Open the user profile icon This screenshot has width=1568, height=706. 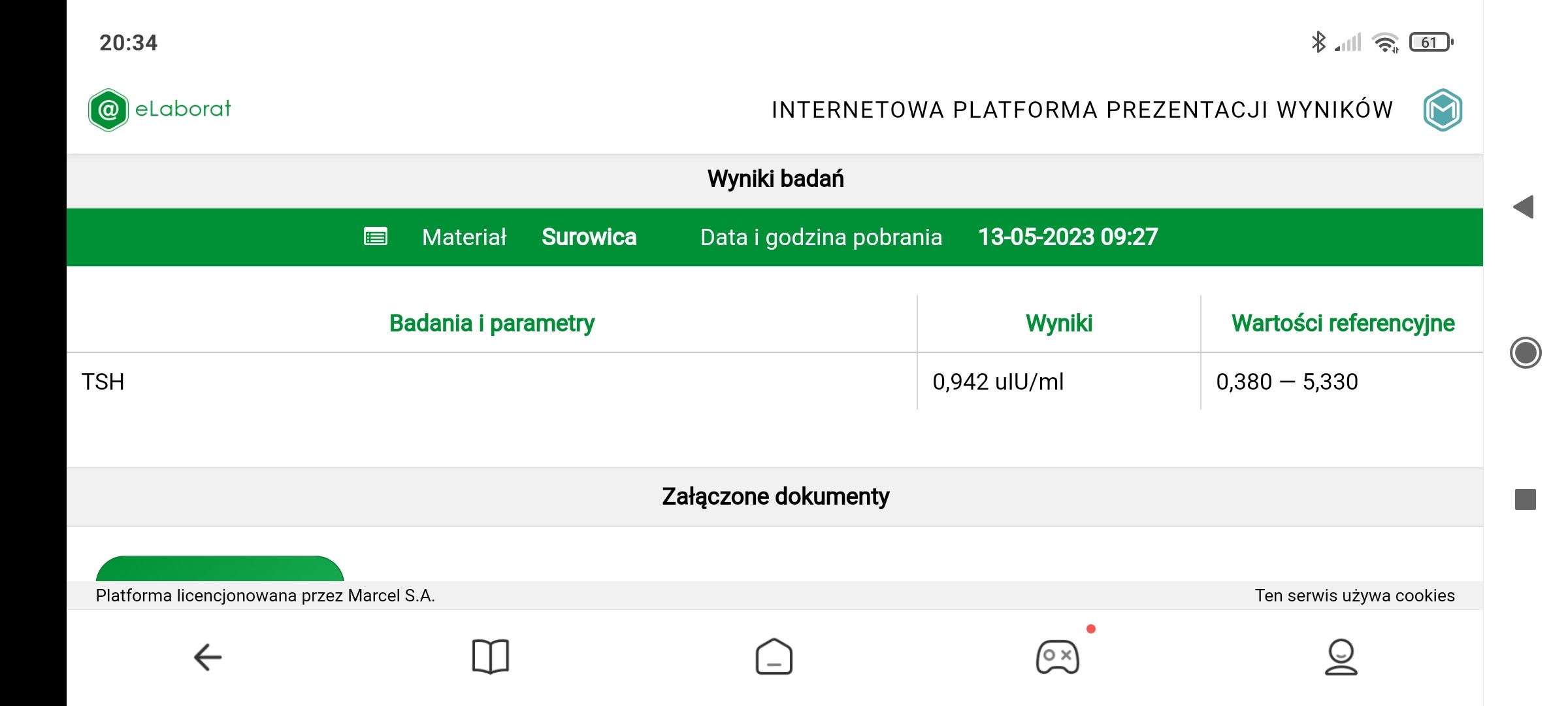pyautogui.click(x=1341, y=657)
